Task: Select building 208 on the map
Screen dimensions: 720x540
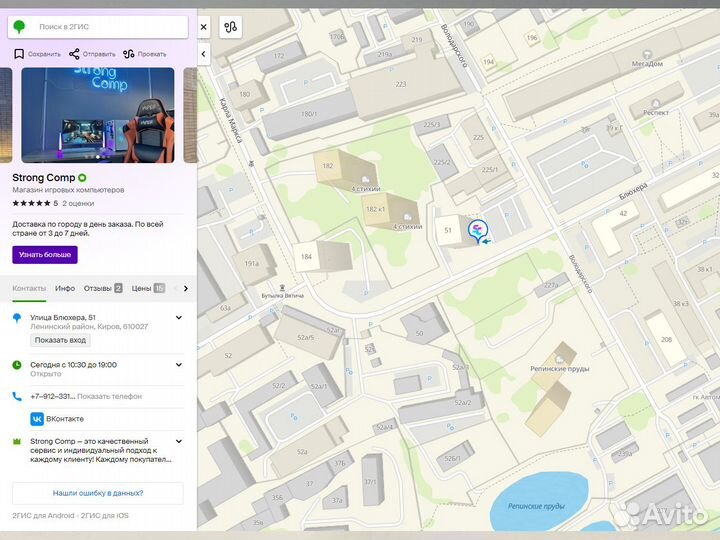Action: (666, 339)
